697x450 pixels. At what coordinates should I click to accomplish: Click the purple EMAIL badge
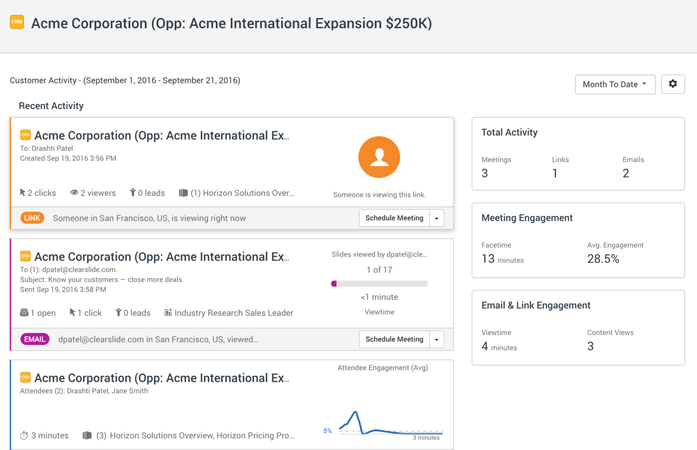point(35,339)
